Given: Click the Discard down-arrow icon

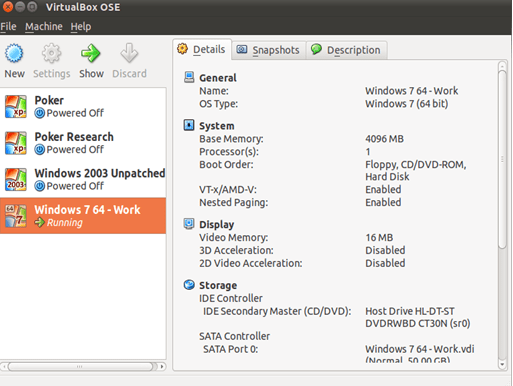Looking at the screenshot, I should [129, 53].
